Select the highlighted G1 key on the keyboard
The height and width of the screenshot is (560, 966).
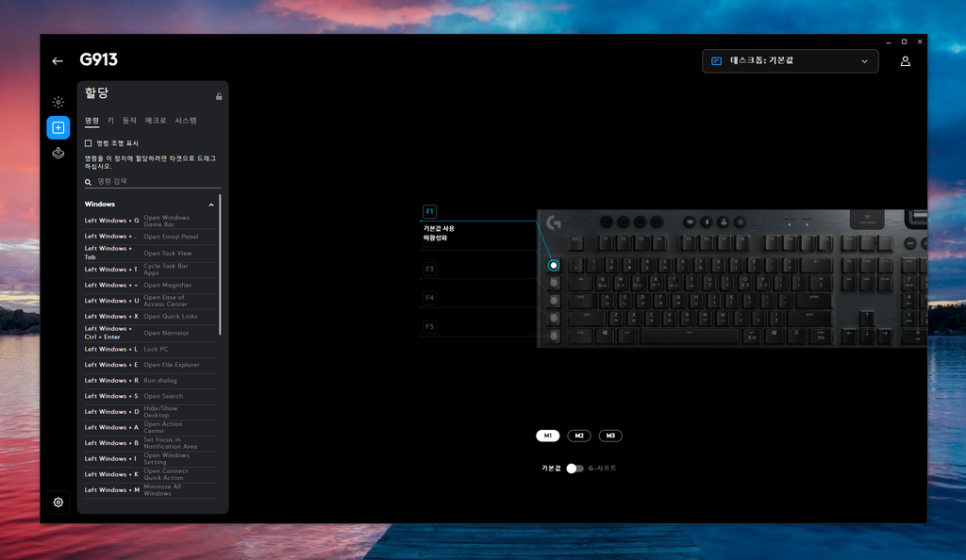tap(553, 266)
